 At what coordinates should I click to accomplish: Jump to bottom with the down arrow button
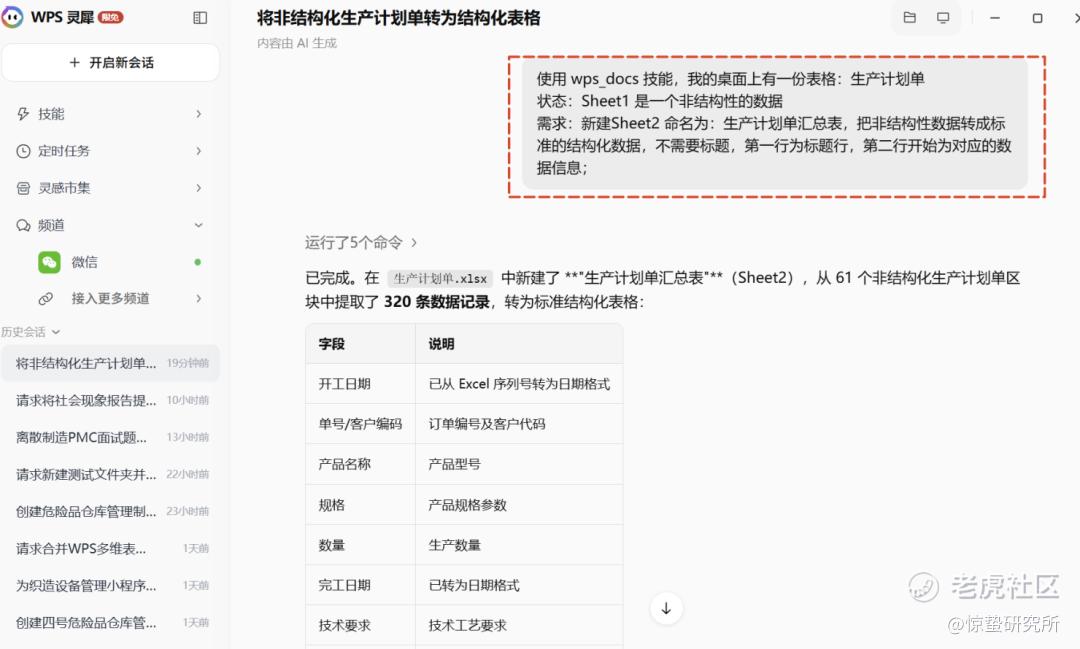point(666,608)
